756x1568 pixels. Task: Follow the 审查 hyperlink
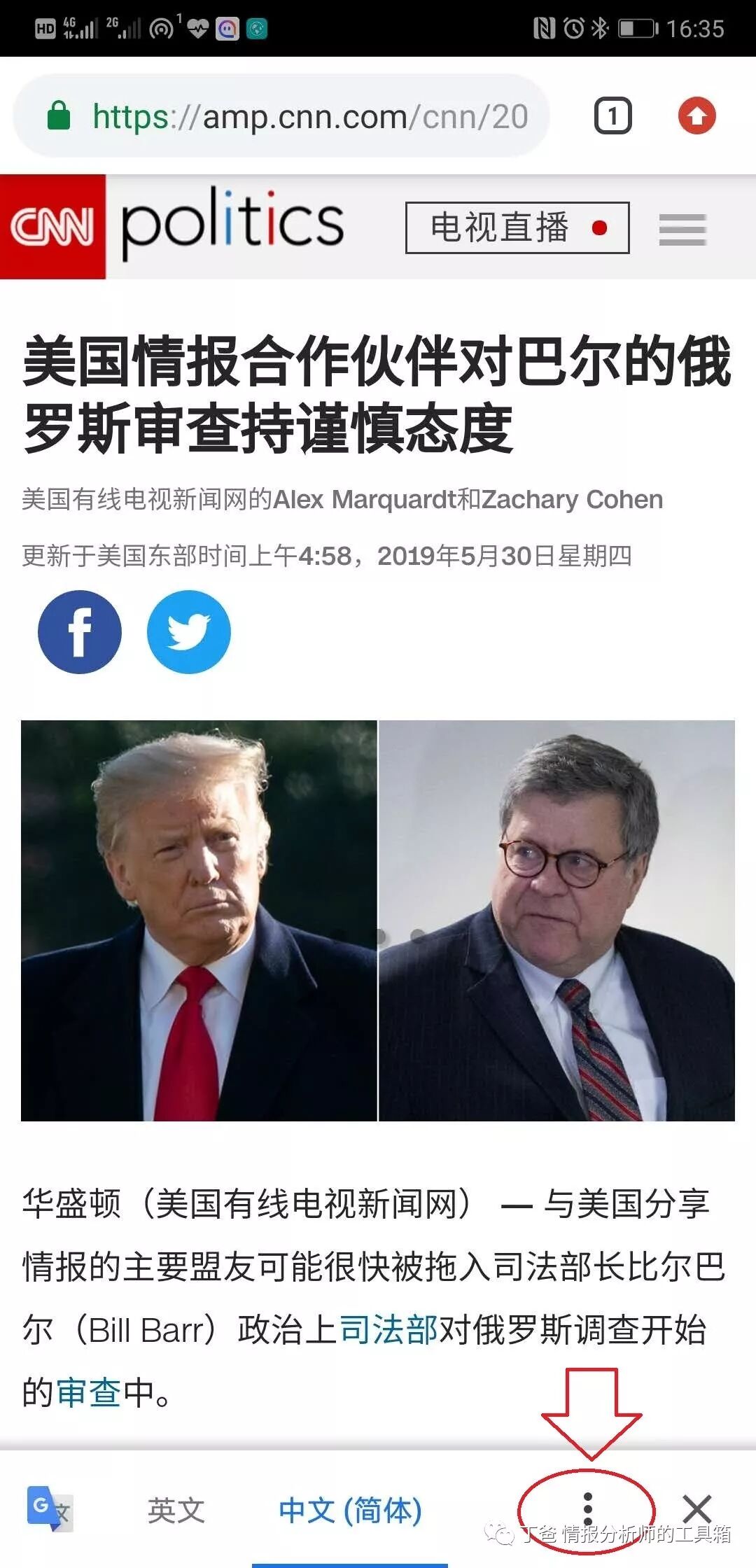(x=89, y=1392)
